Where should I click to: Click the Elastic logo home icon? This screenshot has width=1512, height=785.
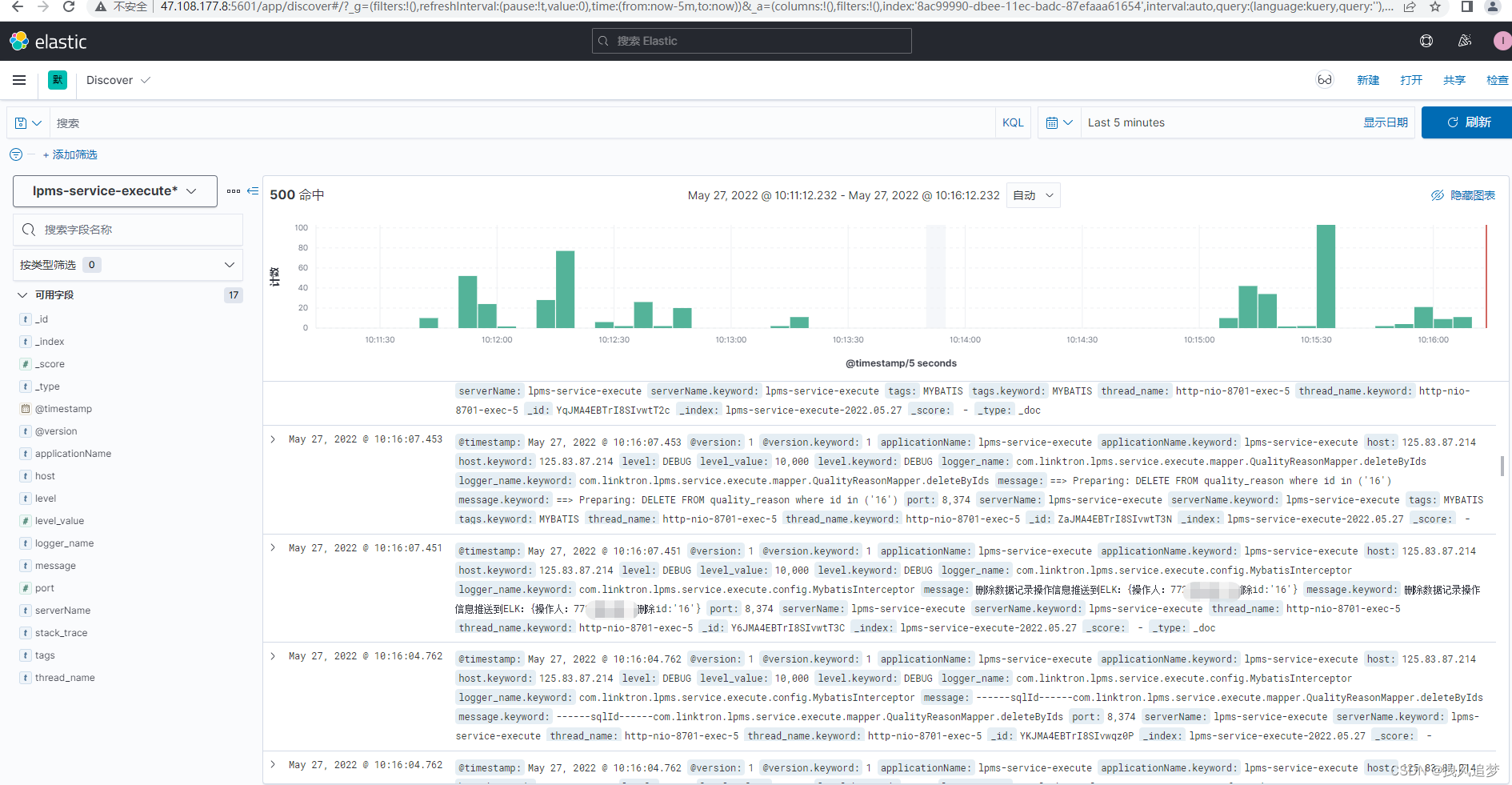[x=19, y=41]
